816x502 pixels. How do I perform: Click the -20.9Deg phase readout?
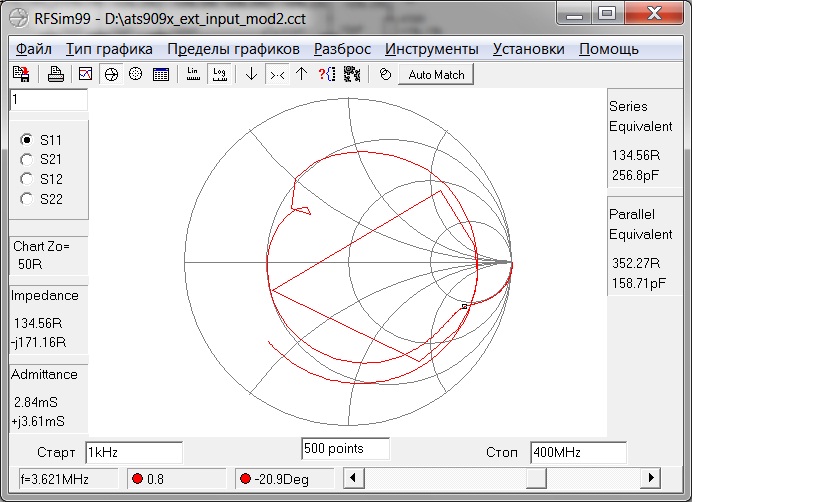tap(285, 479)
